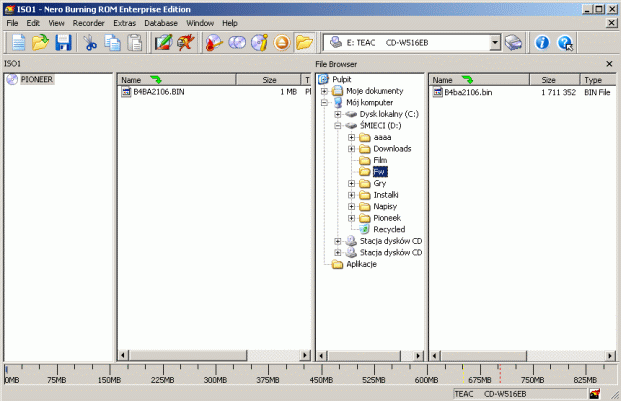Expand the Downloads folder node
This screenshot has height=401, width=621.
pos(351,149)
